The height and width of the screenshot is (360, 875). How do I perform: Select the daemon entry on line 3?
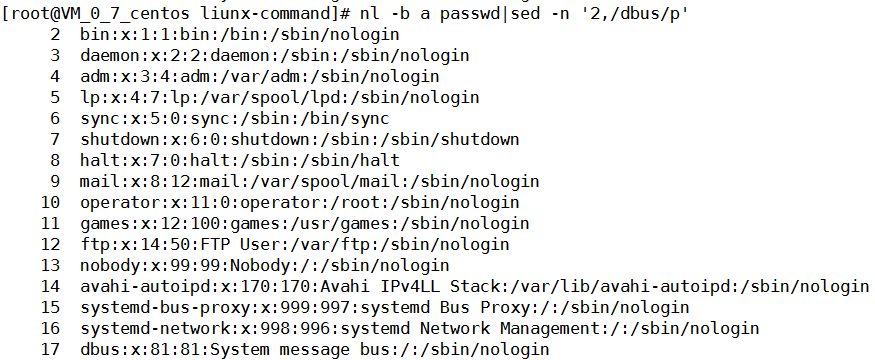click(275, 55)
